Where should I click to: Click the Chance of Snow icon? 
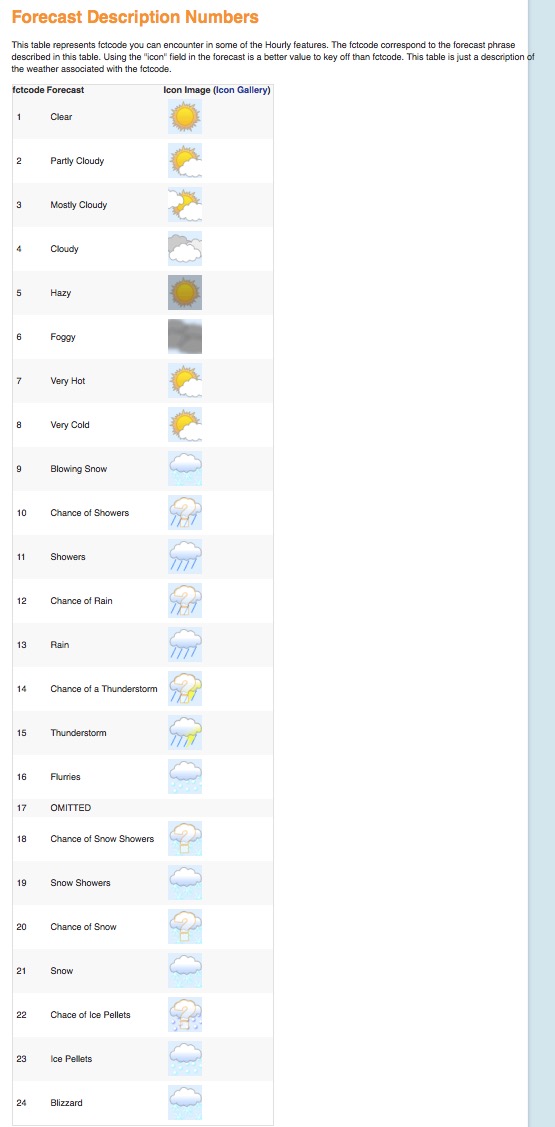(x=185, y=926)
